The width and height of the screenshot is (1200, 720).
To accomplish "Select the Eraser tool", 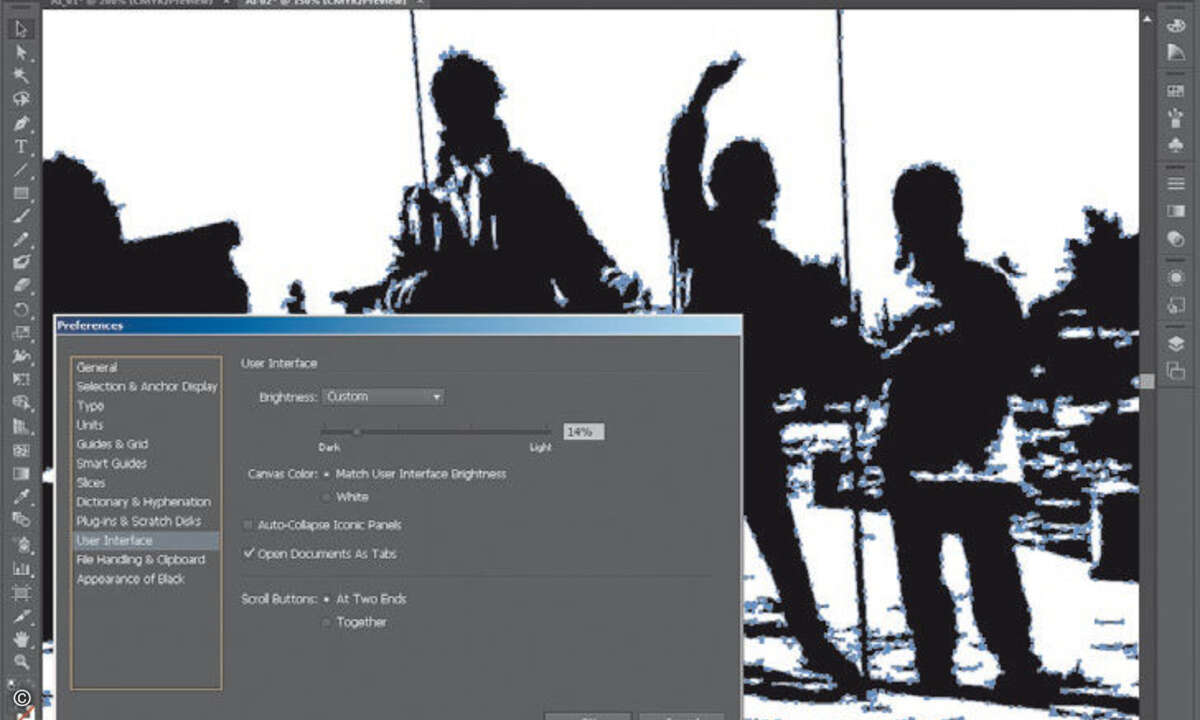I will pyautogui.click(x=20, y=287).
